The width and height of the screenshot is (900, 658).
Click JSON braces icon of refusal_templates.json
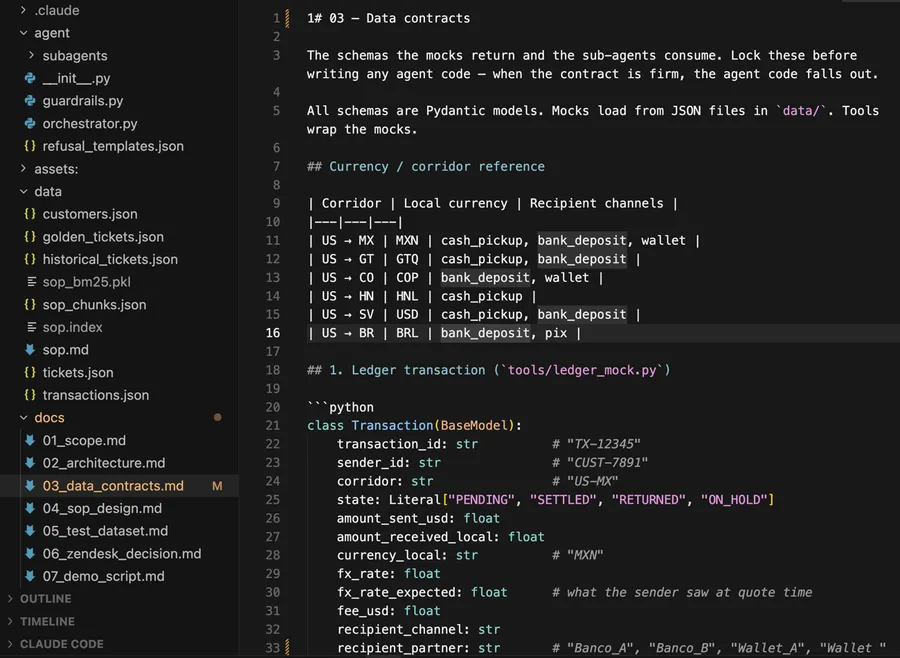[x=30, y=146]
